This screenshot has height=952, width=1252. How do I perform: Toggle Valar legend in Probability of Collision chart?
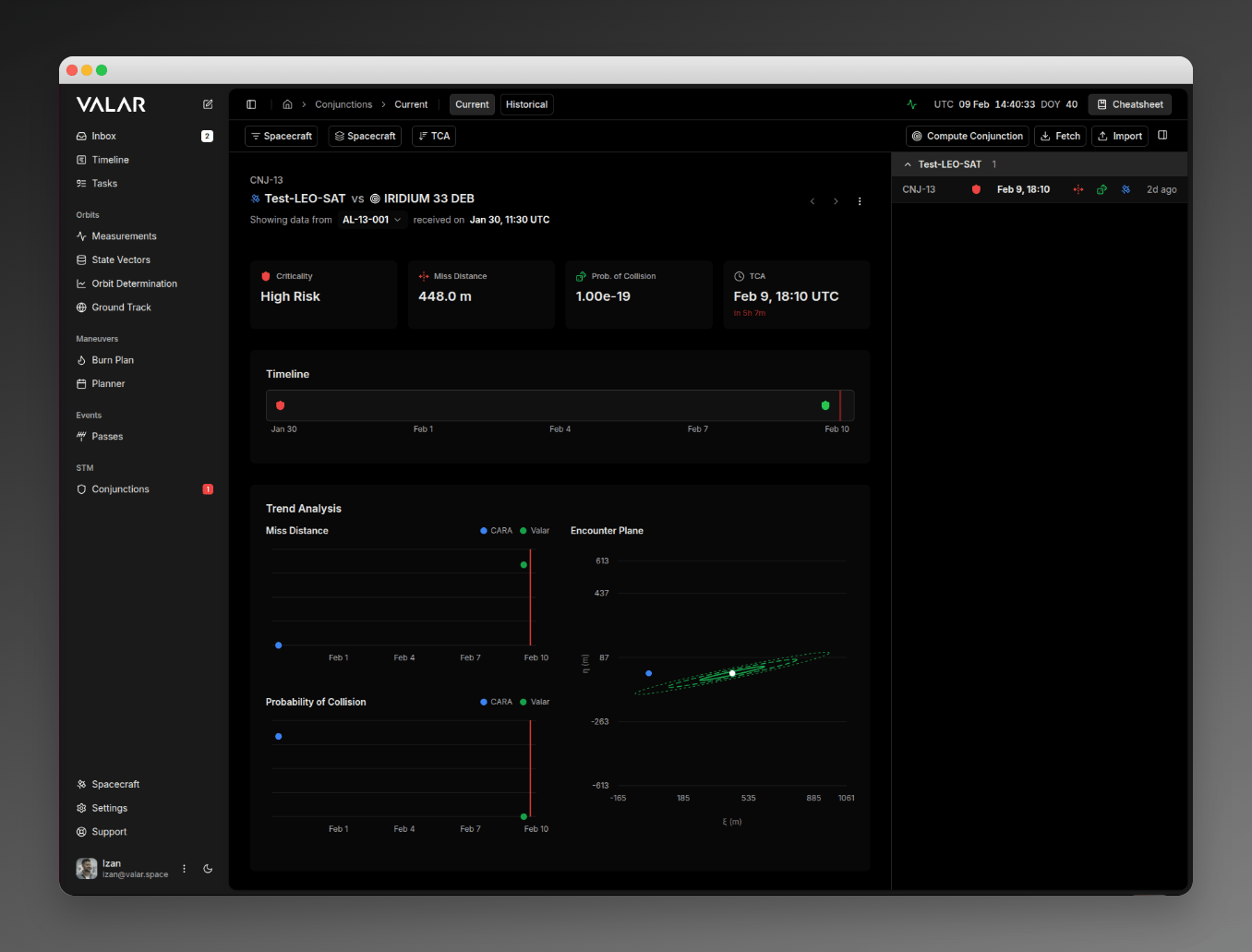(535, 702)
